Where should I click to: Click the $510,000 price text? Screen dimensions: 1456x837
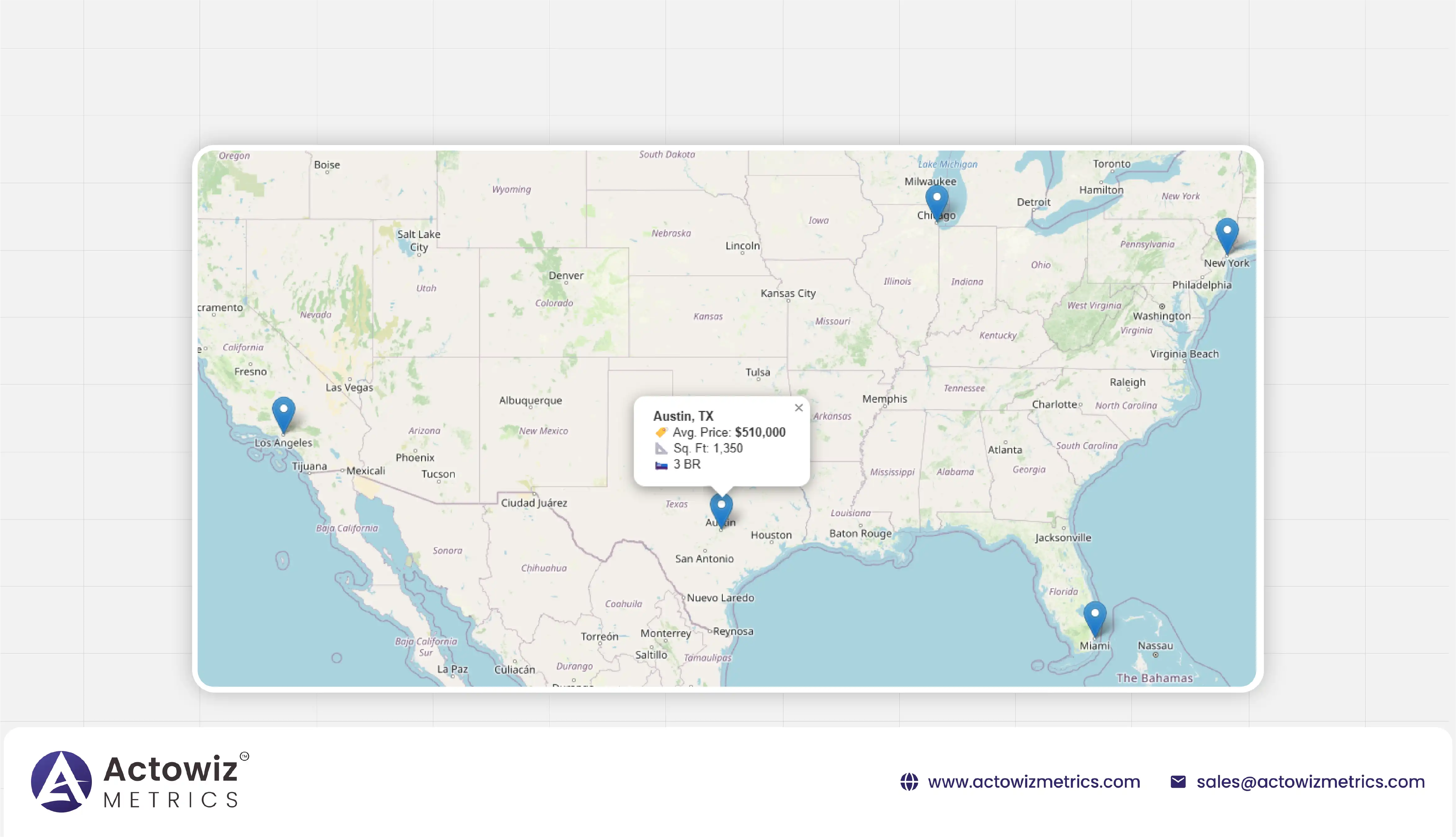760,432
